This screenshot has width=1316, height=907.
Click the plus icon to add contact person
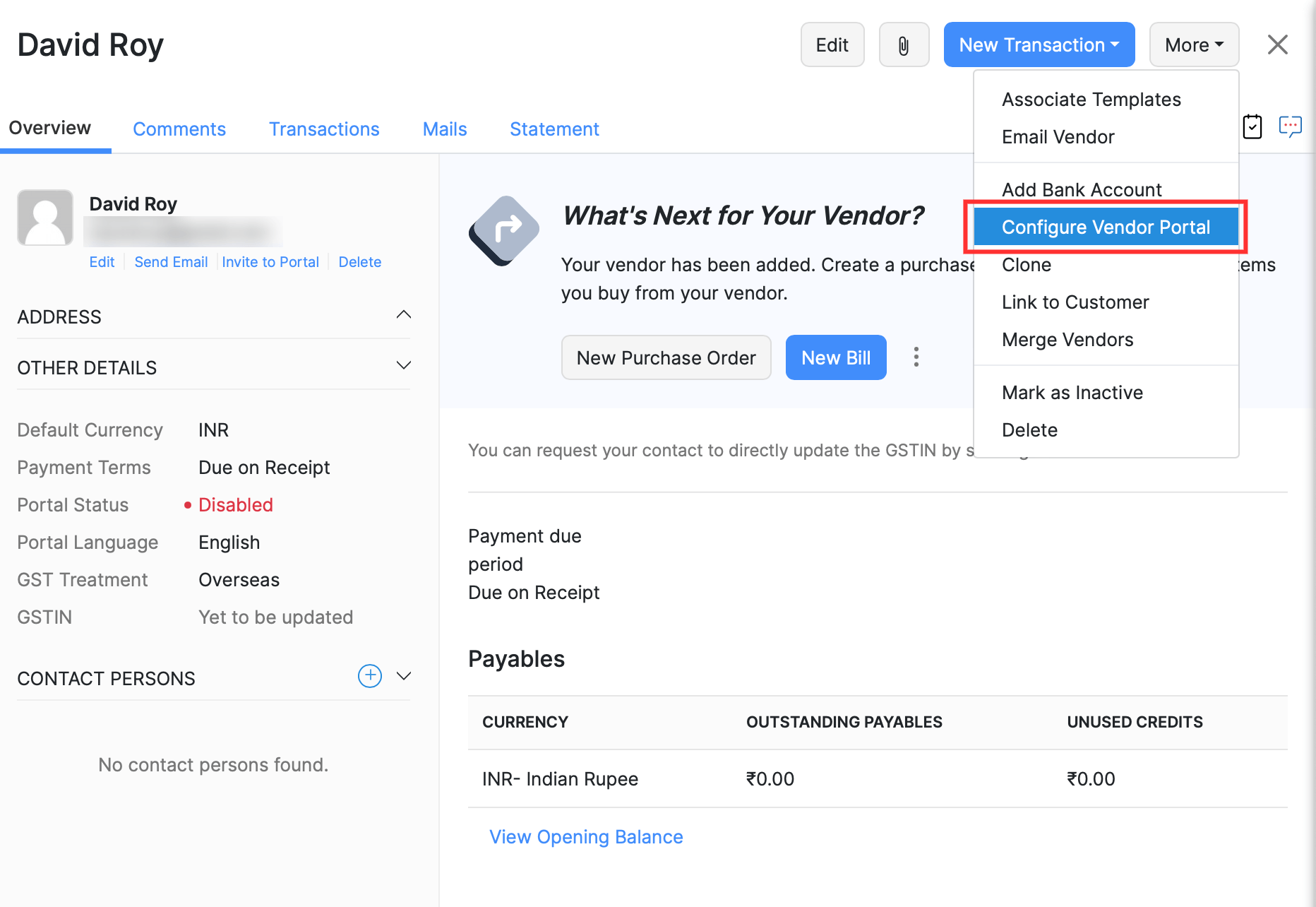369,676
